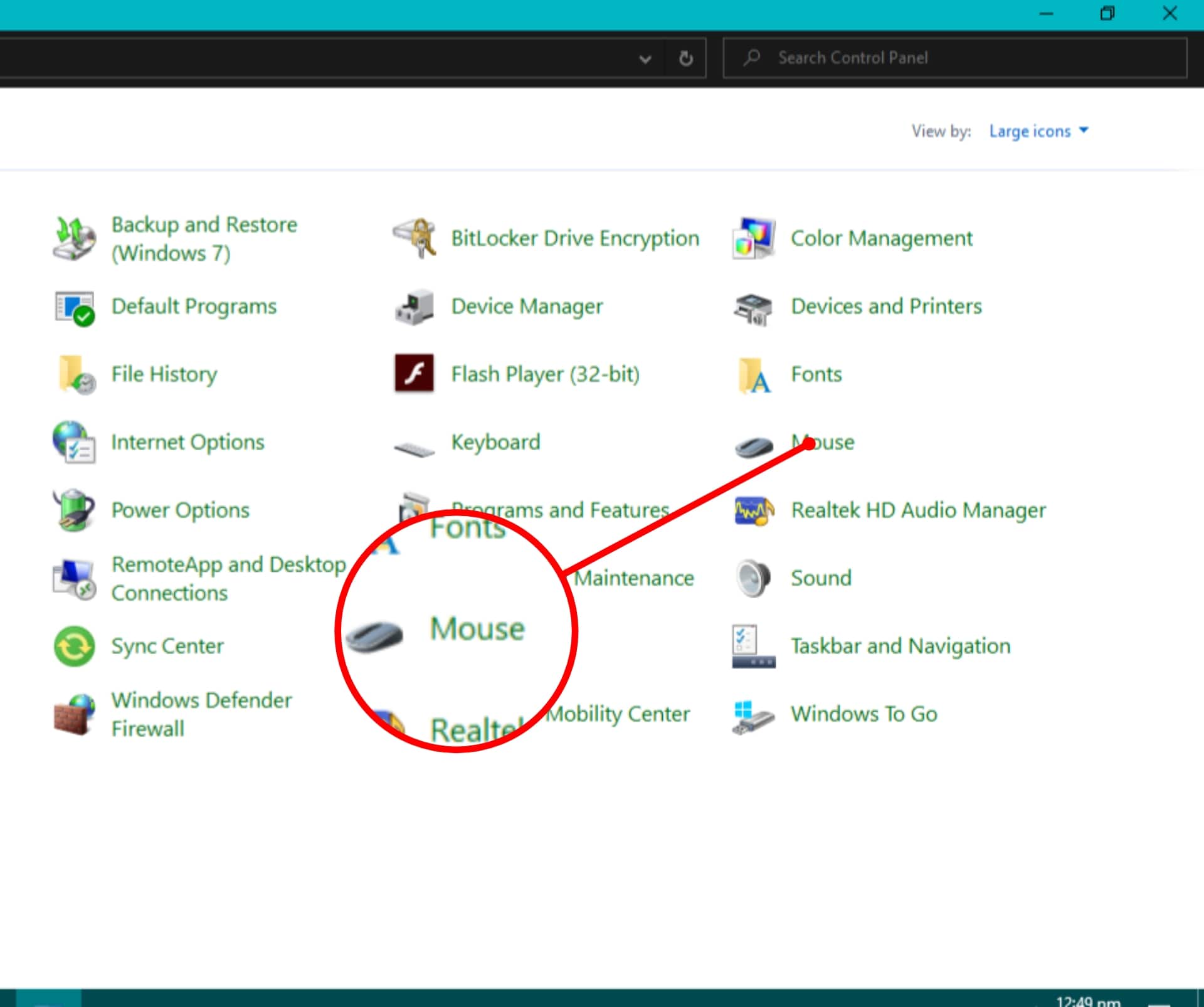
Task: Open the Windows To Go link
Action: pos(863,714)
